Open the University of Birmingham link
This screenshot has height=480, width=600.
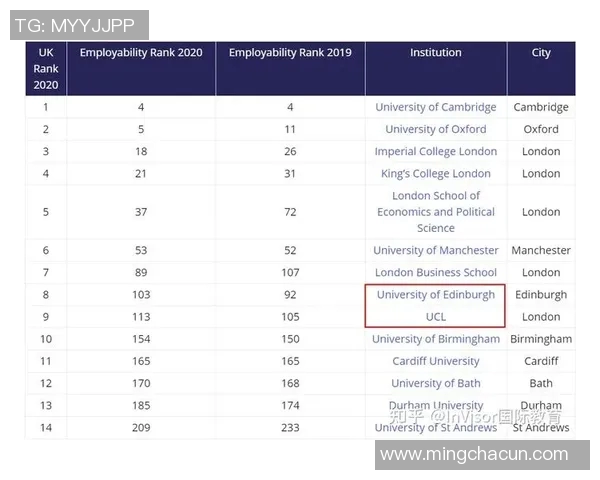pyautogui.click(x=435, y=339)
